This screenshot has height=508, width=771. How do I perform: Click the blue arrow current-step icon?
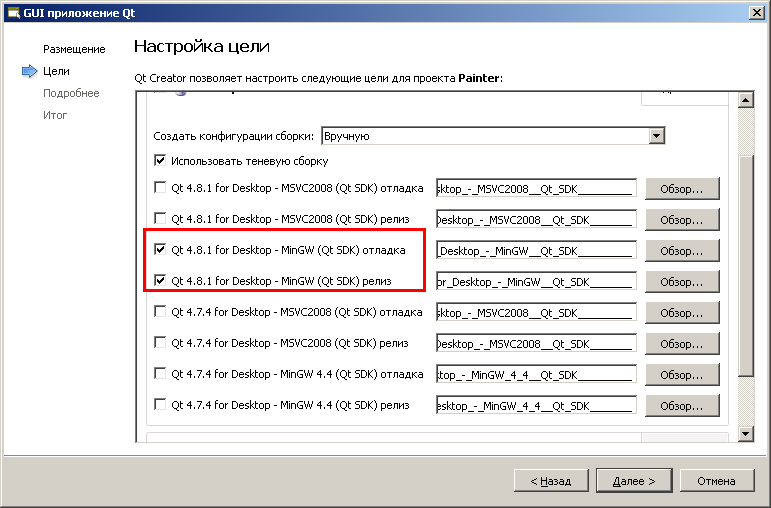click(30, 71)
